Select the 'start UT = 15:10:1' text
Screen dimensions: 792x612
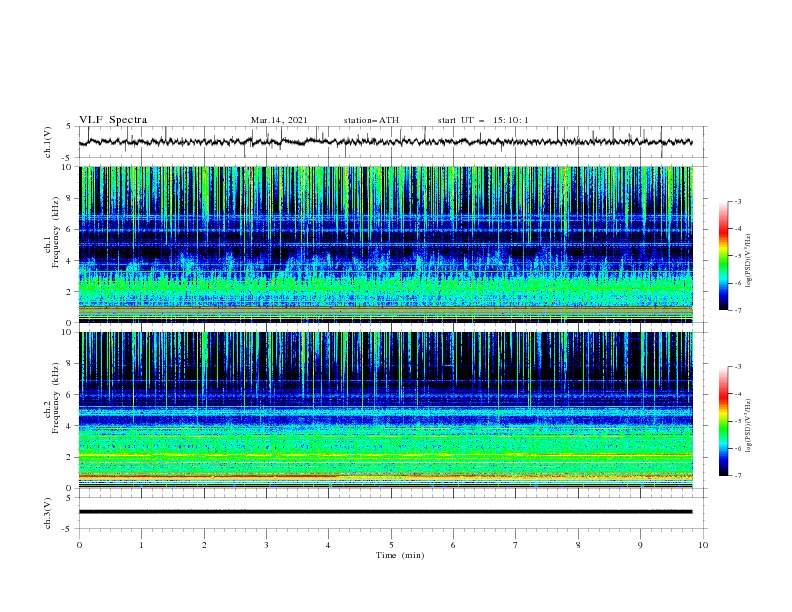tap(483, 120)
